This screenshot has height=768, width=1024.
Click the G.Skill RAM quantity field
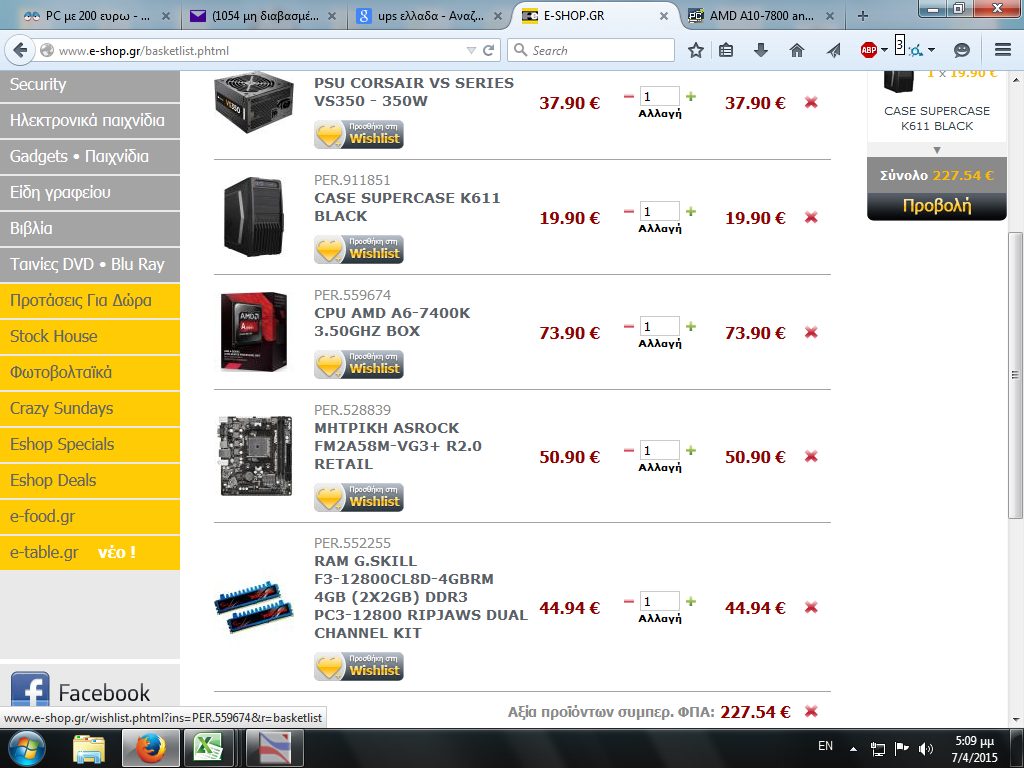tap(660, 601)
